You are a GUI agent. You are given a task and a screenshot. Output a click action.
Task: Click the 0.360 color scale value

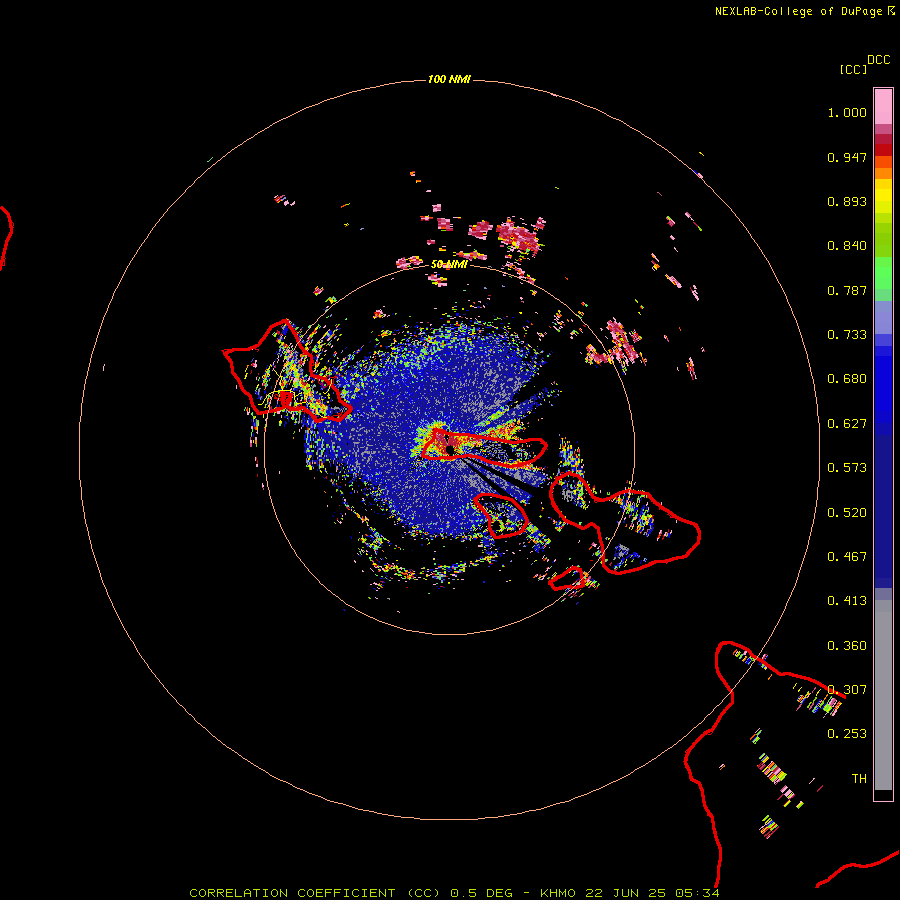(847, 646)
